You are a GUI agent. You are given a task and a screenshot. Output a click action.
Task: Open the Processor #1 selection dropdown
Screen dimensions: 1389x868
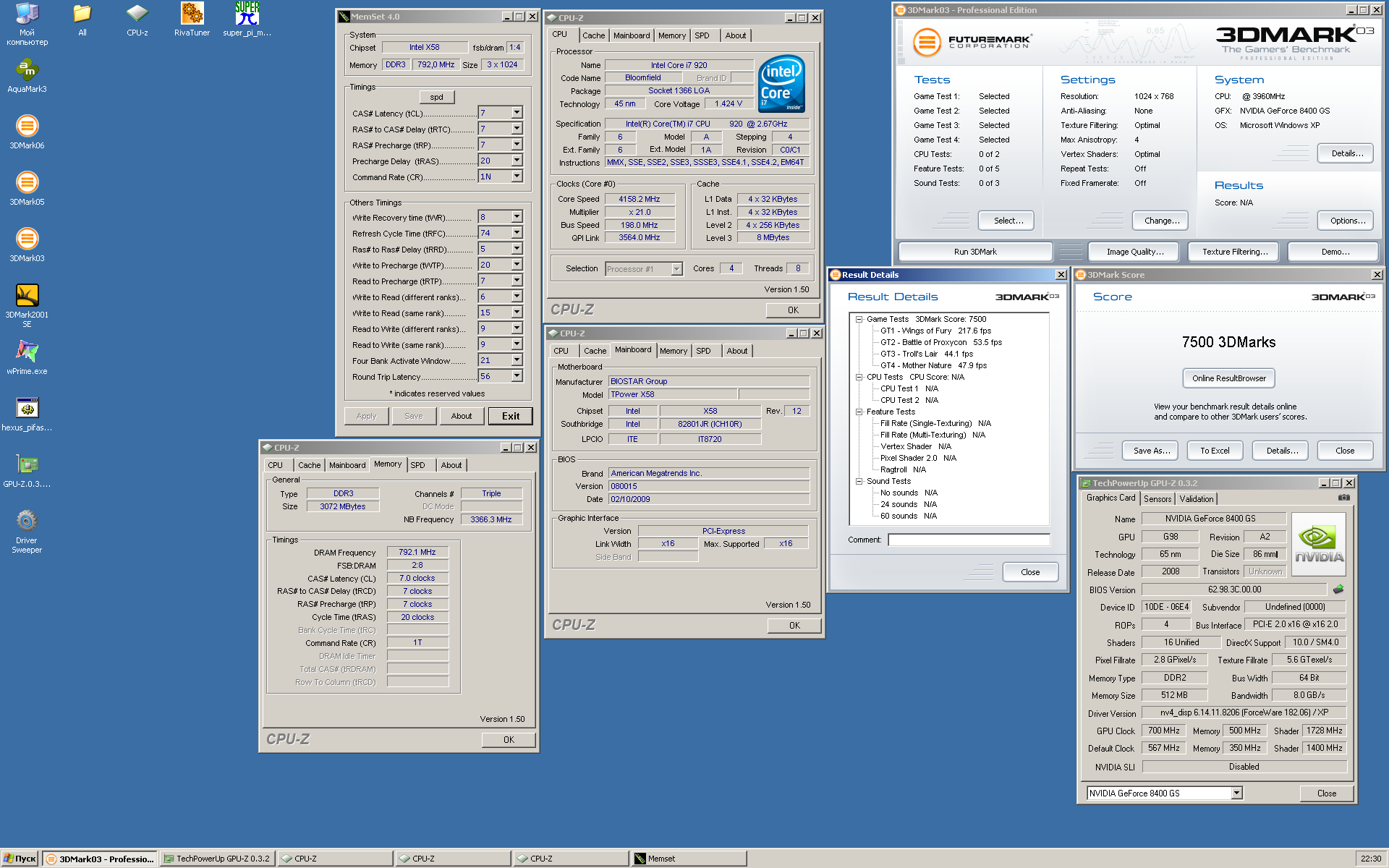[x=676, y=269]
